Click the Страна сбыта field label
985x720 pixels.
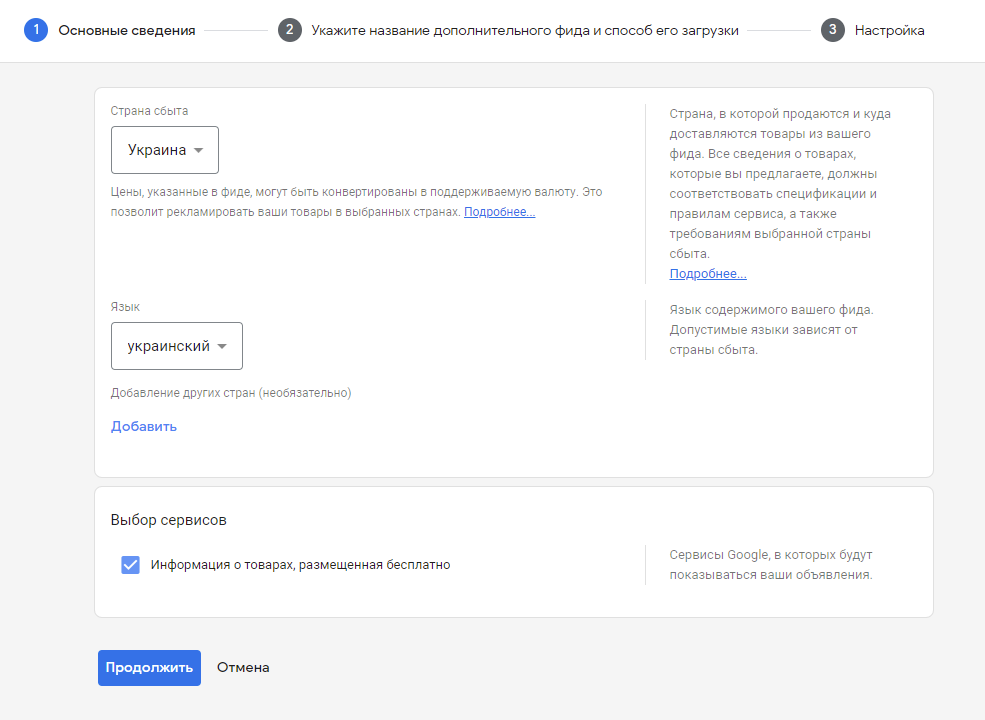(x=149, y=111)
